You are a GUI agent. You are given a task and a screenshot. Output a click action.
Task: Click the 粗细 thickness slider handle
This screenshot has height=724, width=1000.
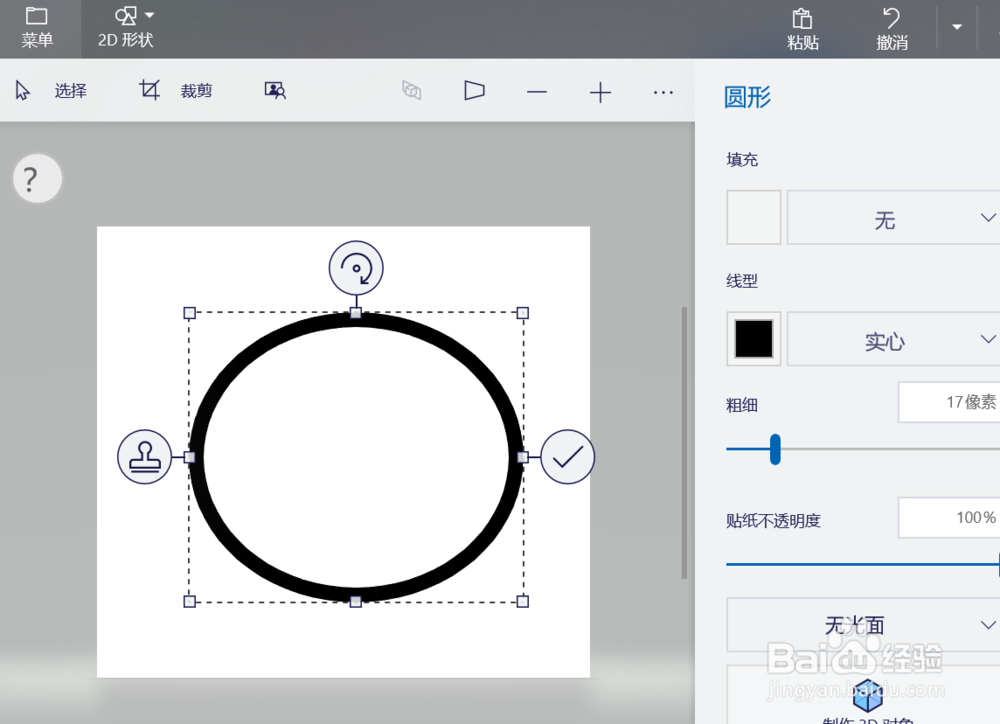(775, 449)
